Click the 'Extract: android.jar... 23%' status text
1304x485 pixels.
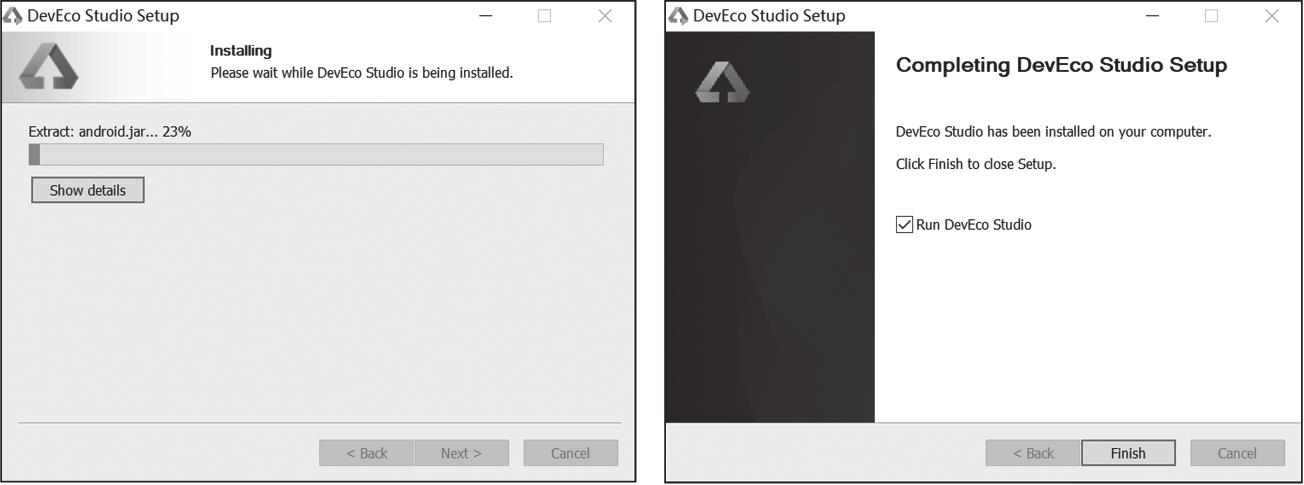110,131
